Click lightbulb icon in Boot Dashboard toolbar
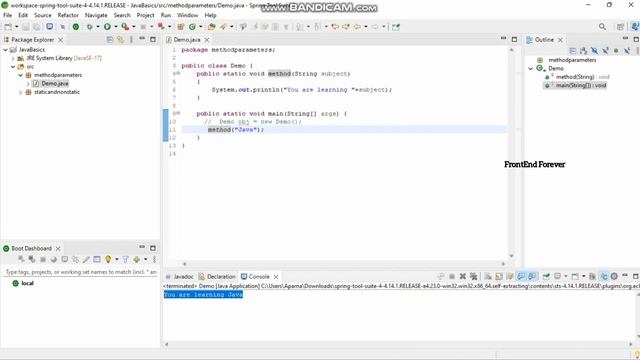 (108, 259)
